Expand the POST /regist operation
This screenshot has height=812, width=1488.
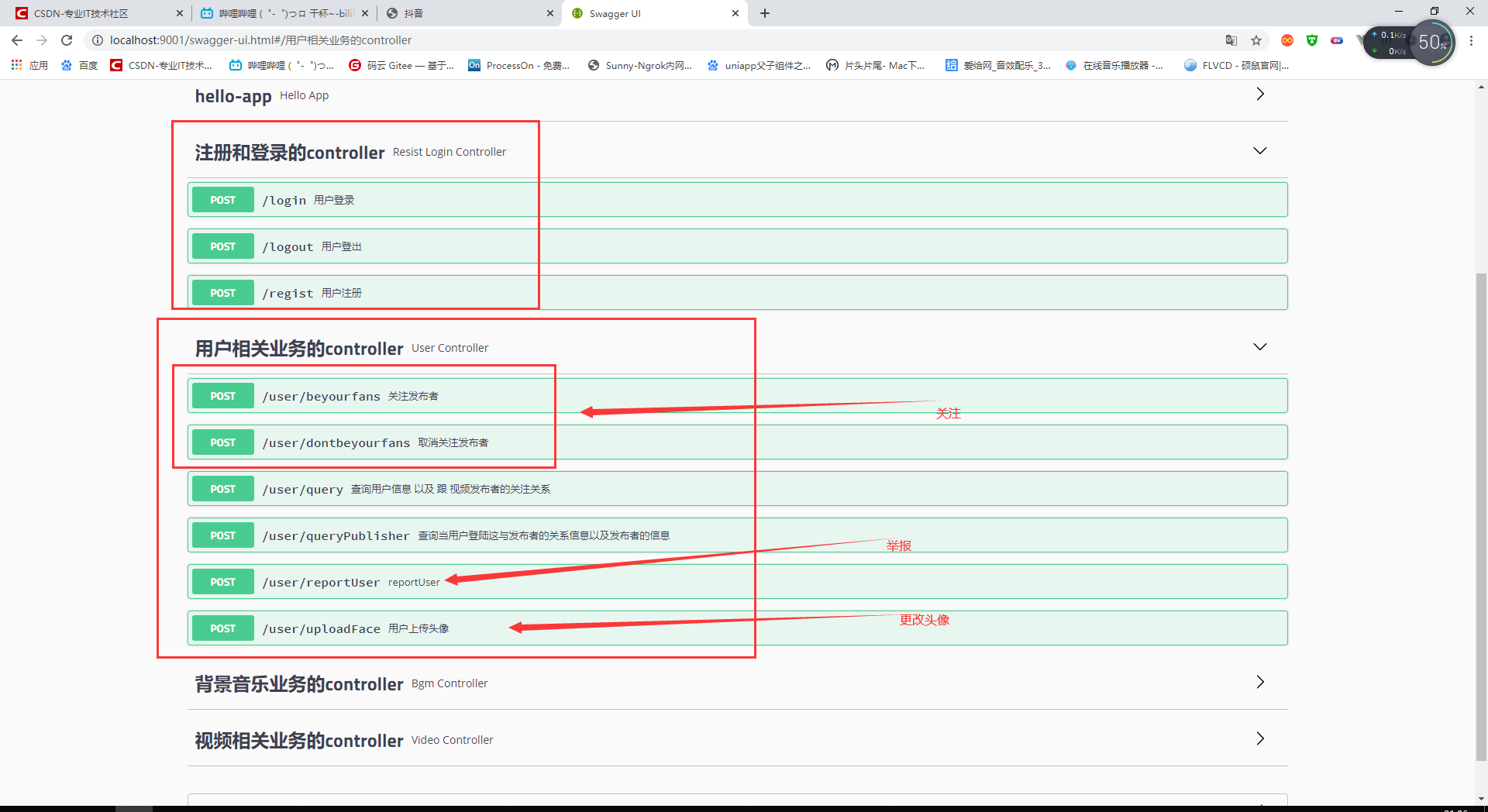point(737,293)
